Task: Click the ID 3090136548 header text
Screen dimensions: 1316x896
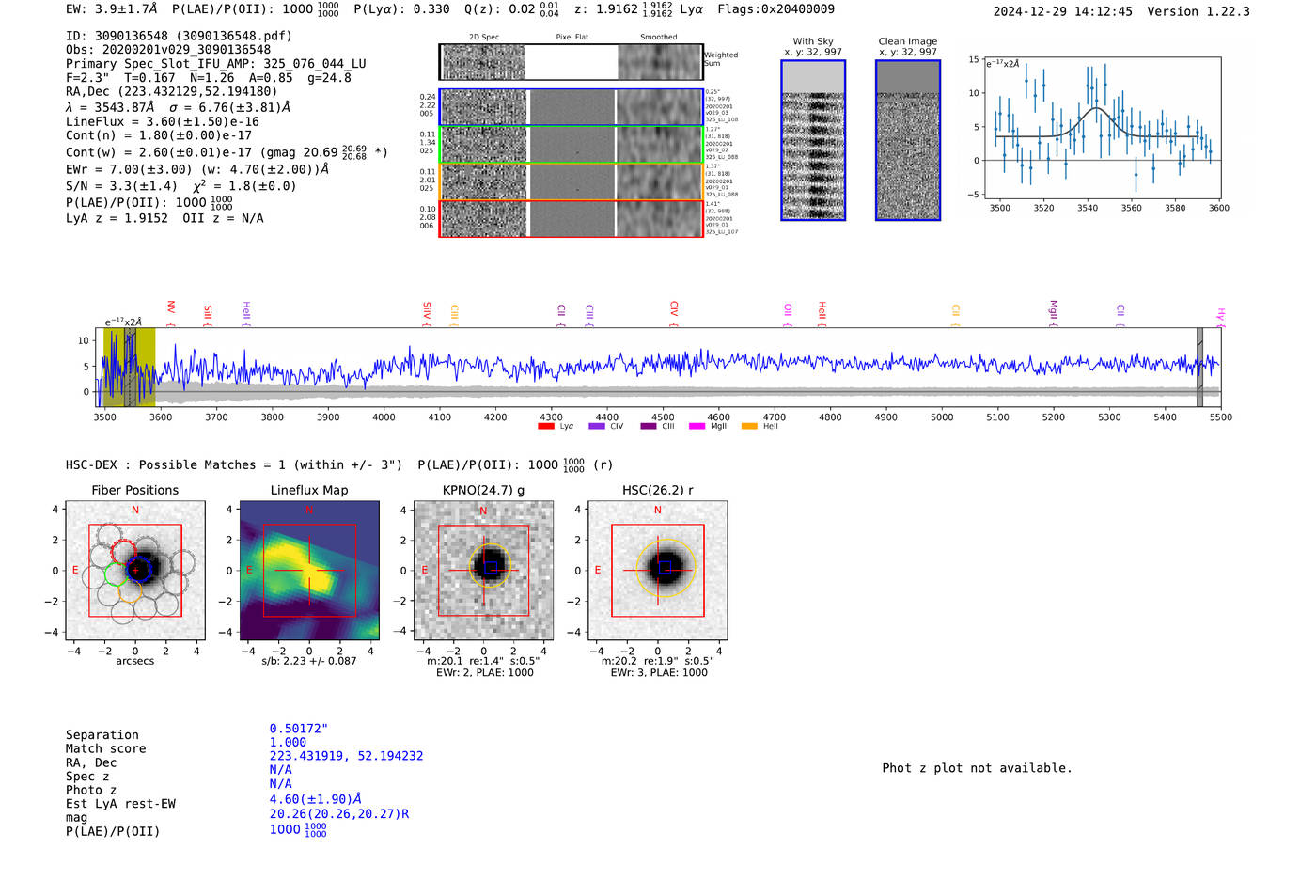Action: (x=179, y=36)
